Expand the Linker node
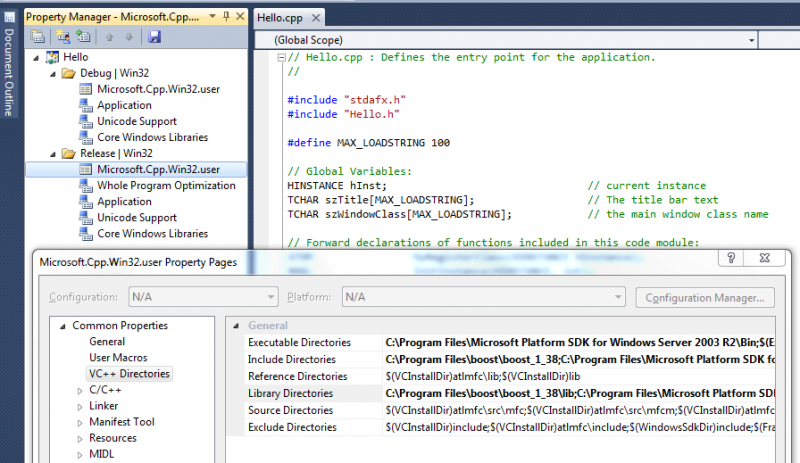Viewport: 800px width, 463px height. [80, 407]
